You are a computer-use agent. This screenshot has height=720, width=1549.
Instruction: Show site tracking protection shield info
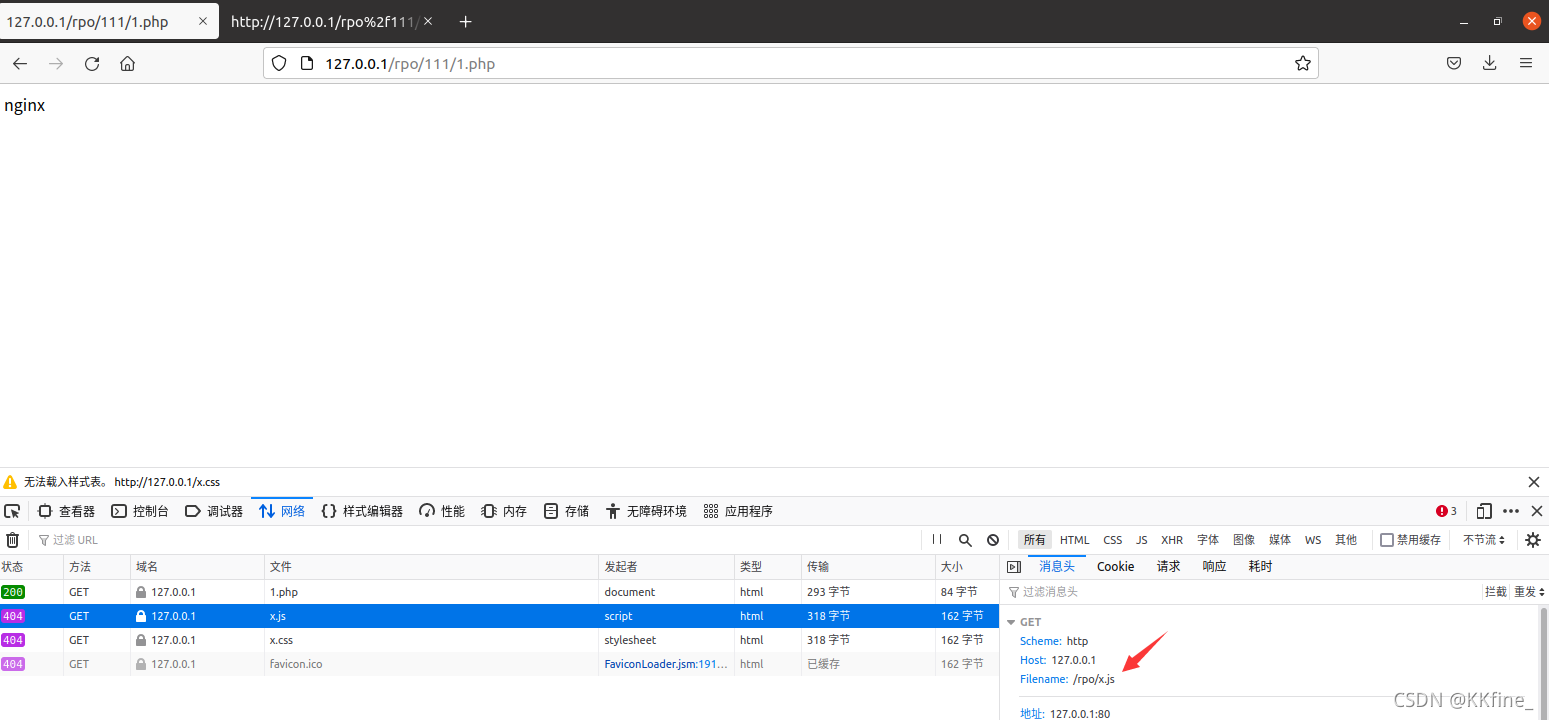point(279,63)
